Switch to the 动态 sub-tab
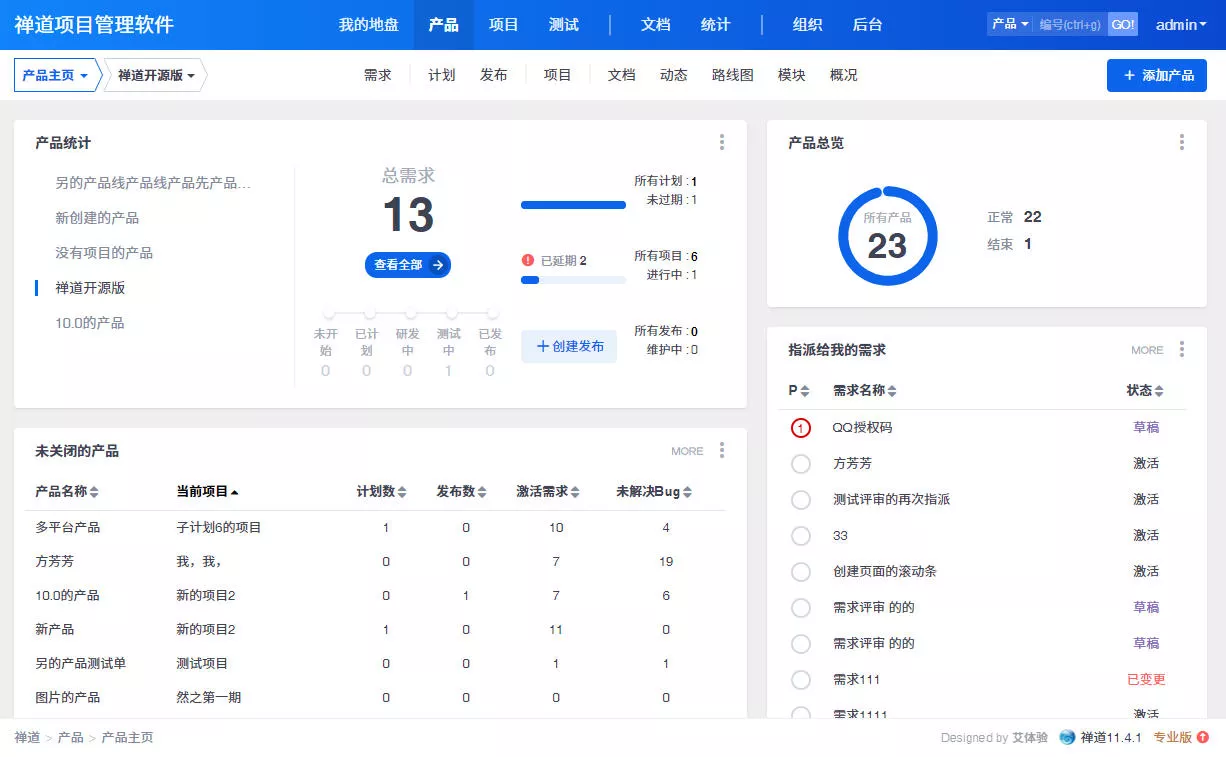This screenshot has width=1226, height=757. pyautogui.click(x=674, y=75)
